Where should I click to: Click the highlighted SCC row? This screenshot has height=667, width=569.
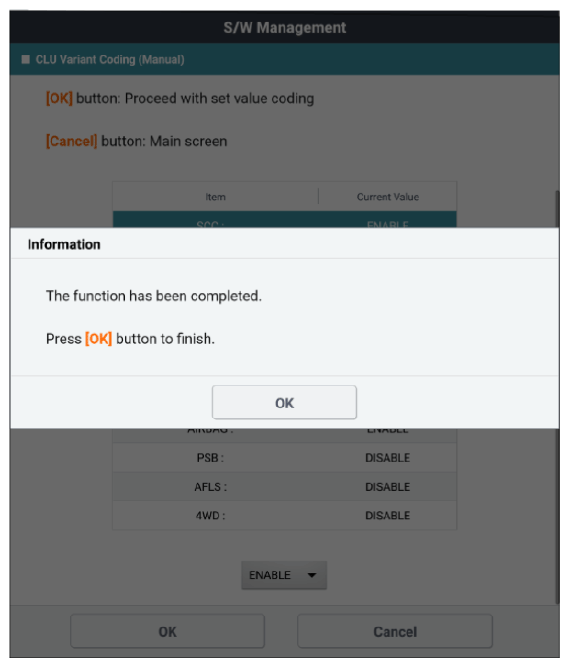(284, 219)
